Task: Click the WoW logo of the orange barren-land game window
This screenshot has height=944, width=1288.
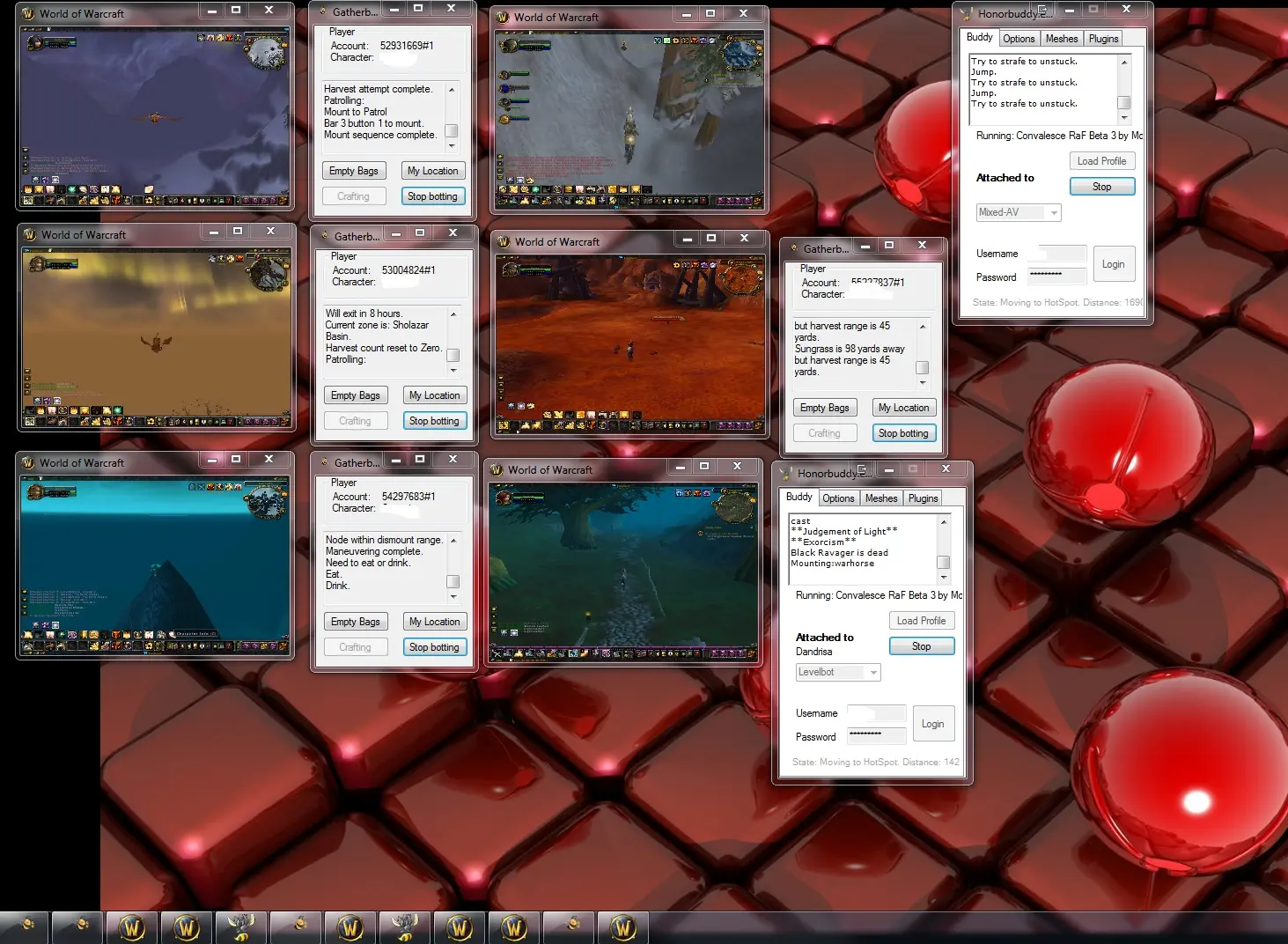Action: (504, 241)
